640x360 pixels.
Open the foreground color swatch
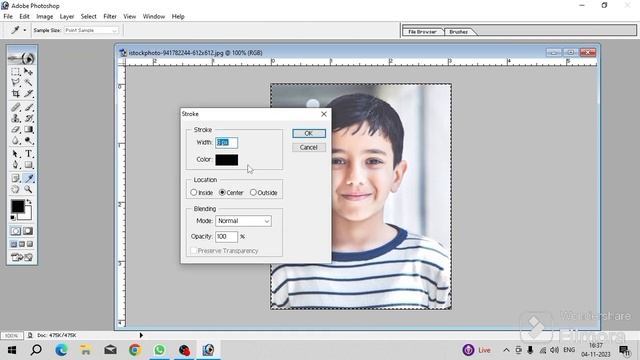(x=17, y=207)
